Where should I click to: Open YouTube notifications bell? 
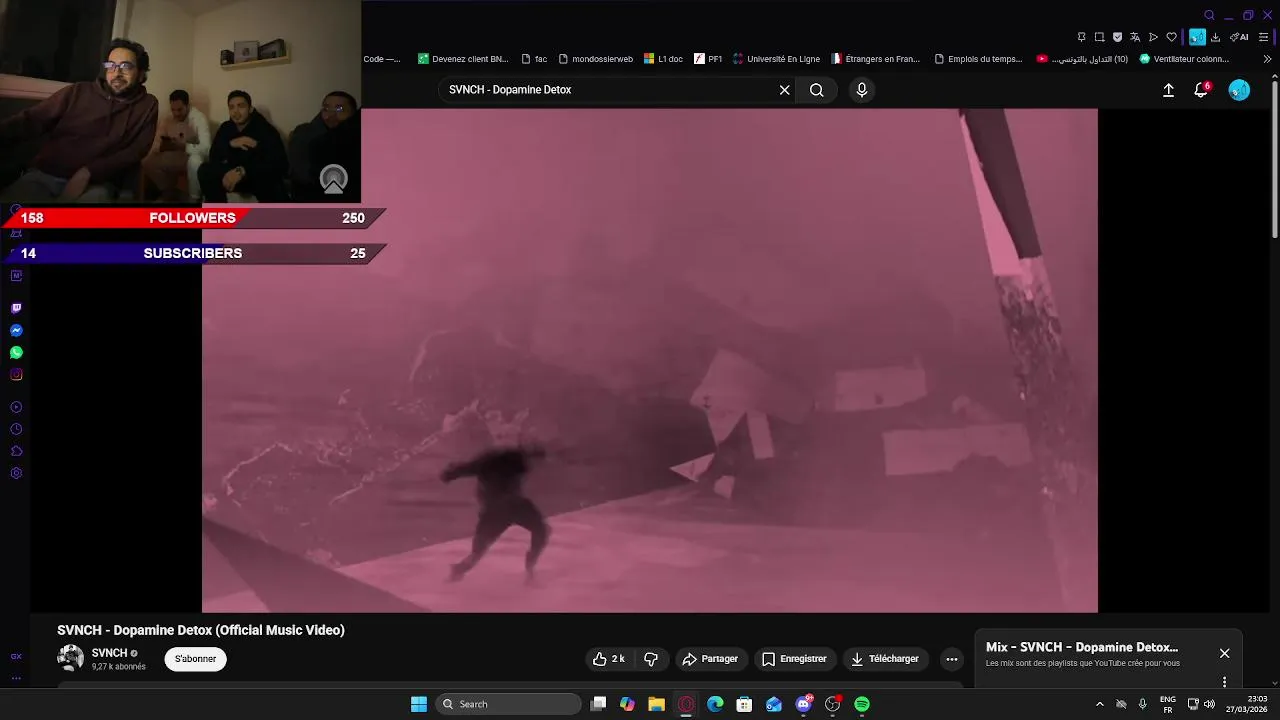coord(1202,90)
